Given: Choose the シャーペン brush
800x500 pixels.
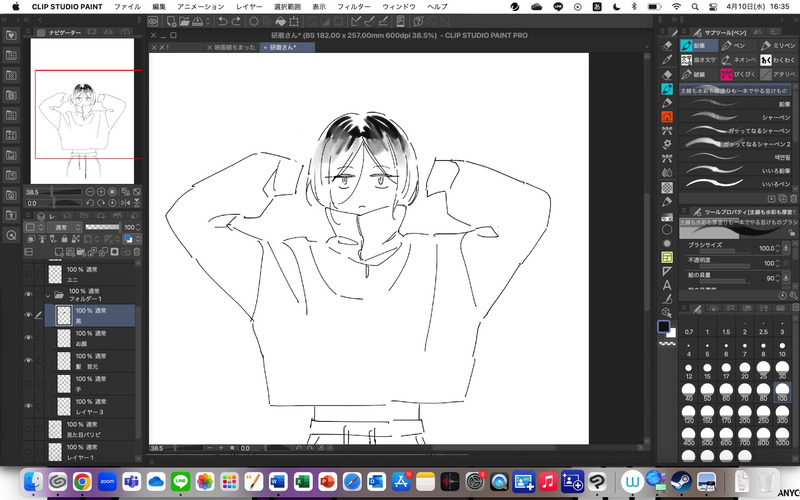Looking at the screenshot, I should (x=736, y=117).
